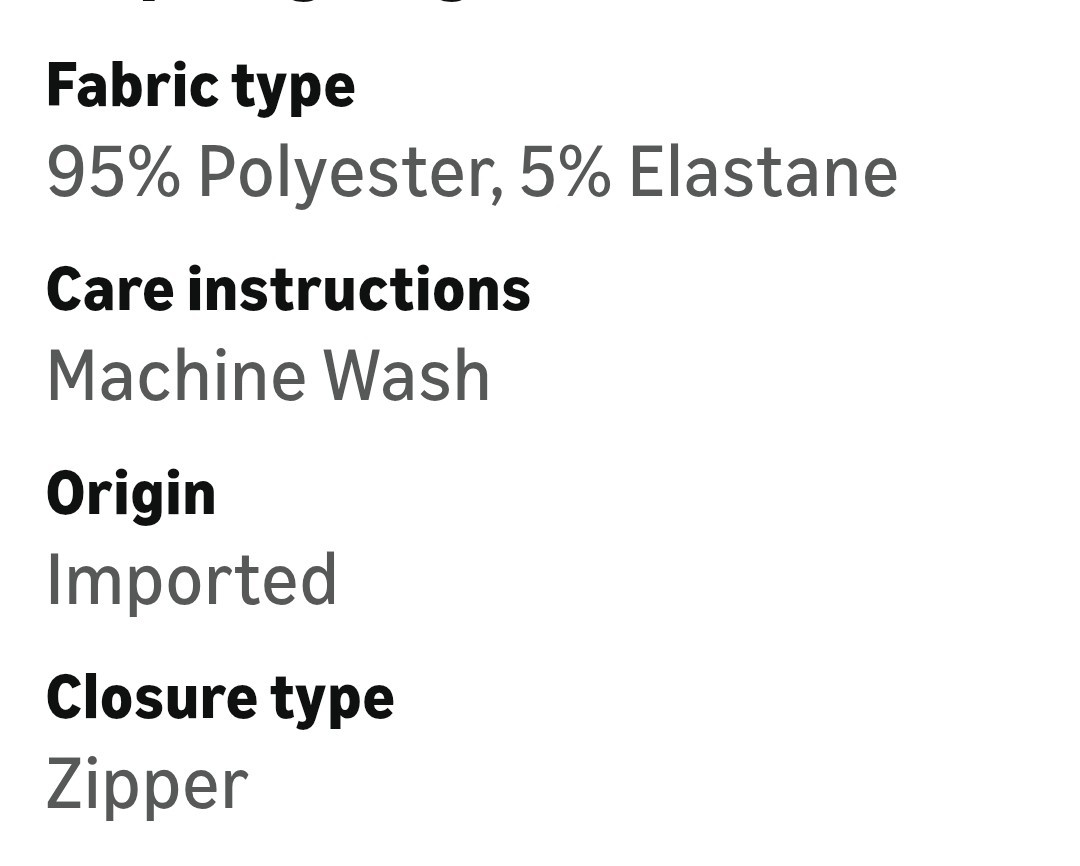This screenshot has width=1080, height=866.
Task: Select the 95% Polyester, 5% Elastane text
Action: pyautogui.click(x=472, y=173)
